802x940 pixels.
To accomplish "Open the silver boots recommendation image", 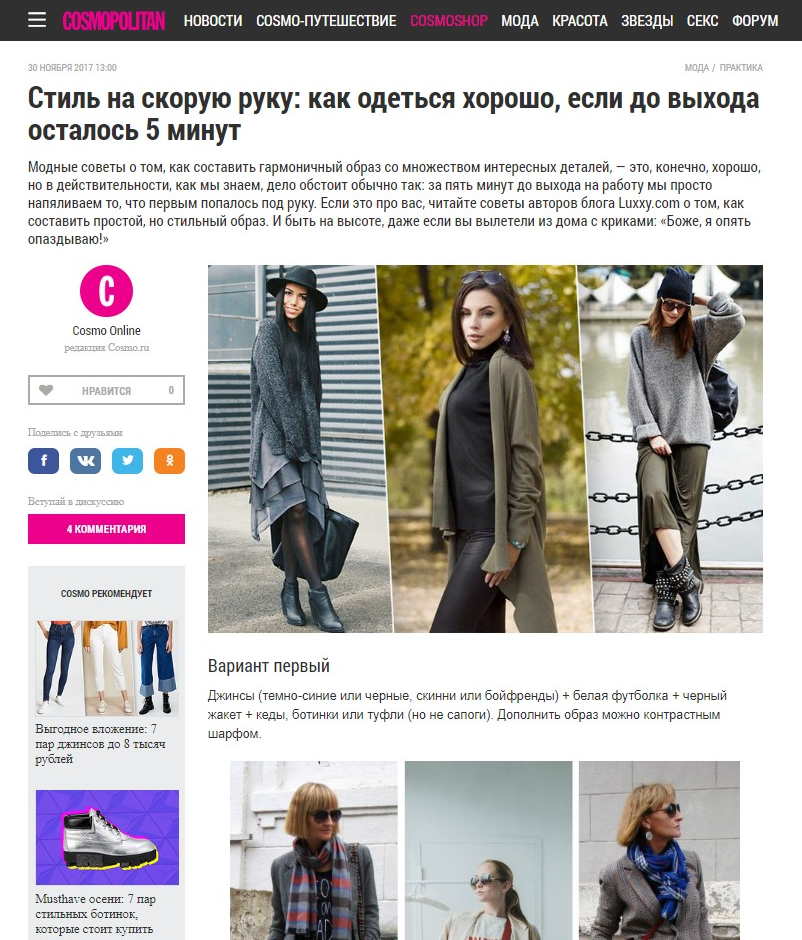I will (x=107, y=837).
